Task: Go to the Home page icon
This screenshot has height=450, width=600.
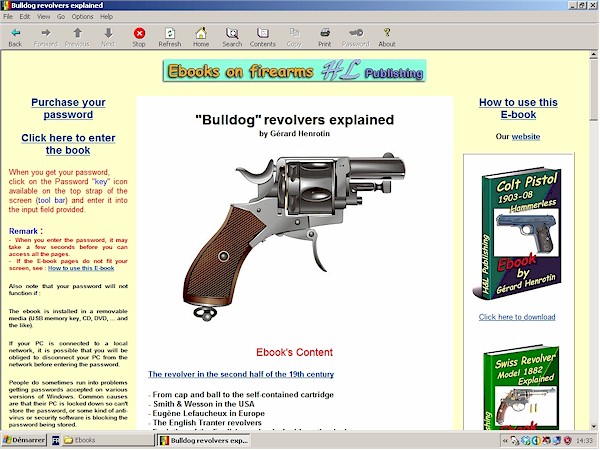Action: 201,37
